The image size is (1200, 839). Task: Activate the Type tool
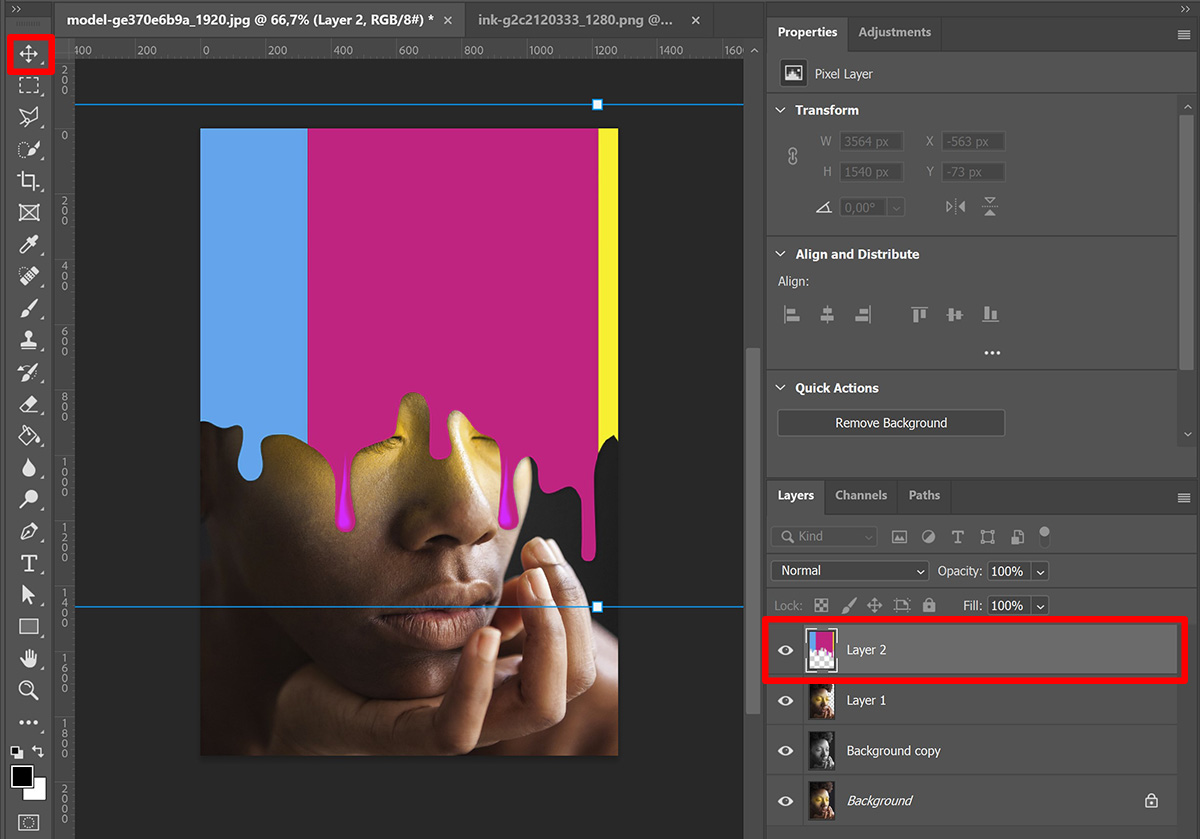tap(27, 563)
